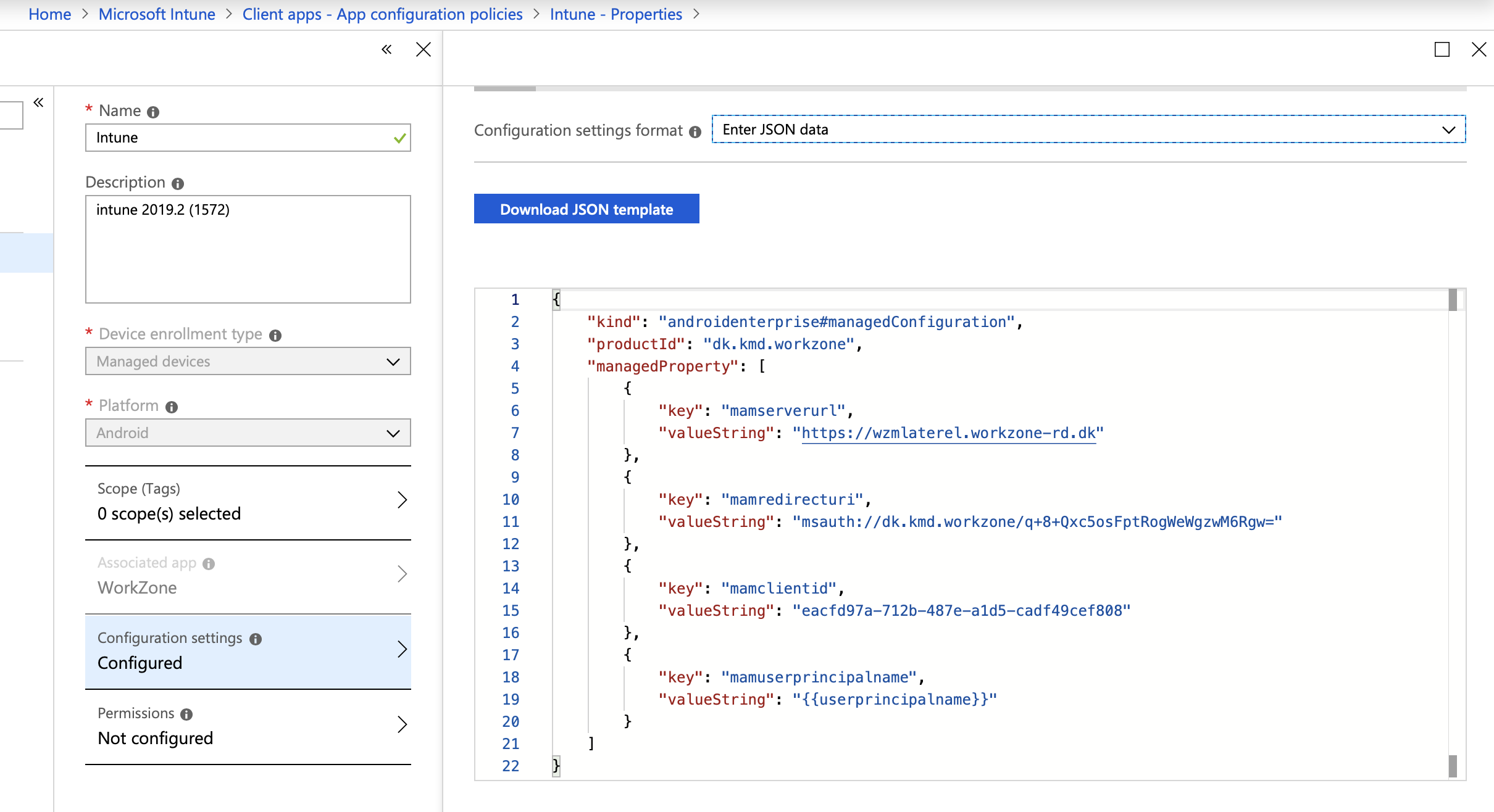The height and width of the screenshot is (812, 1494).
Task: Open the wzmlaterel.workzone-rd.dk URL link
Action: click(948, 433)
